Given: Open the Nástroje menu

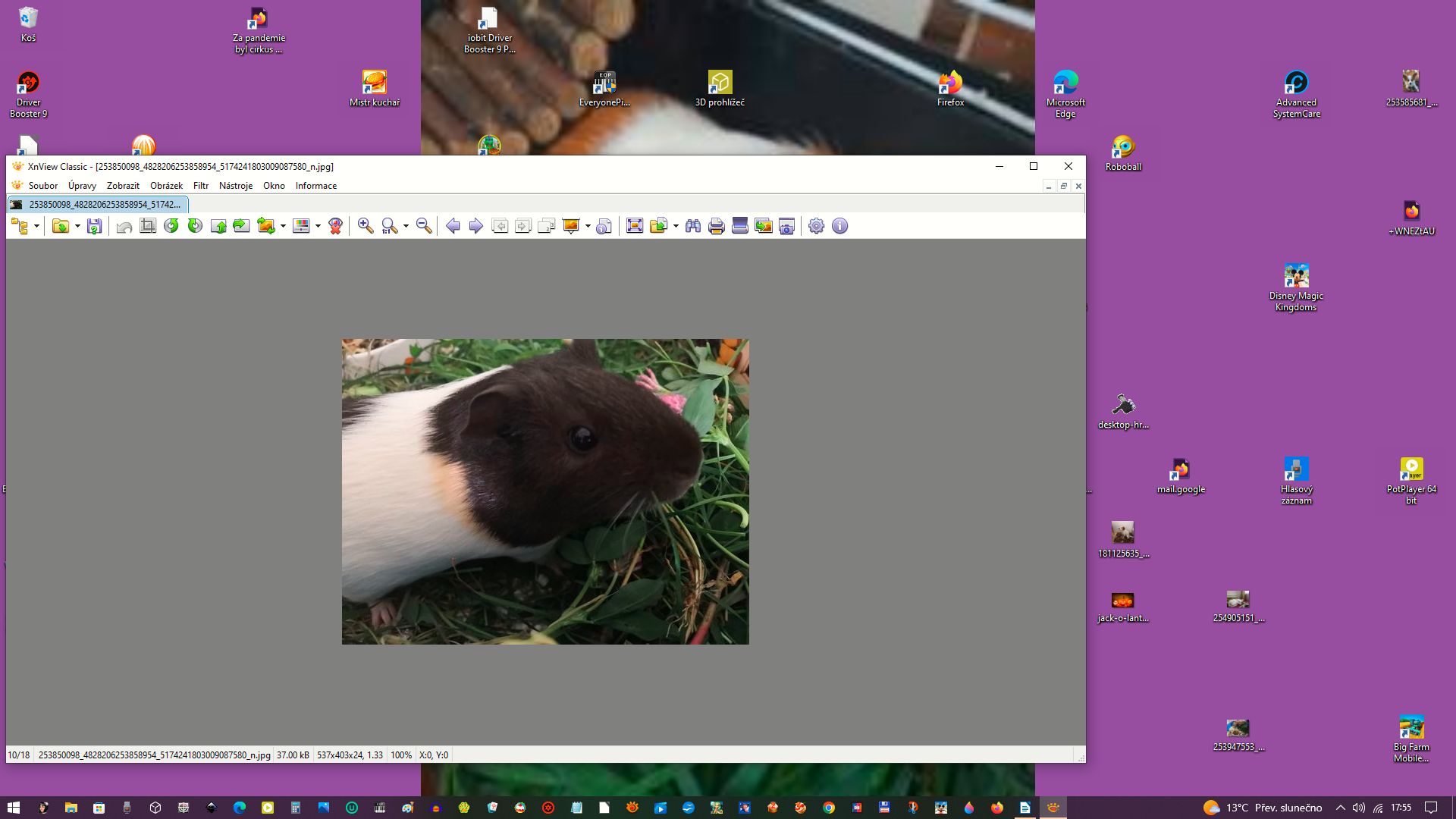Looking at the screenshot, I should pyautogui.click(x=236, y=186).
